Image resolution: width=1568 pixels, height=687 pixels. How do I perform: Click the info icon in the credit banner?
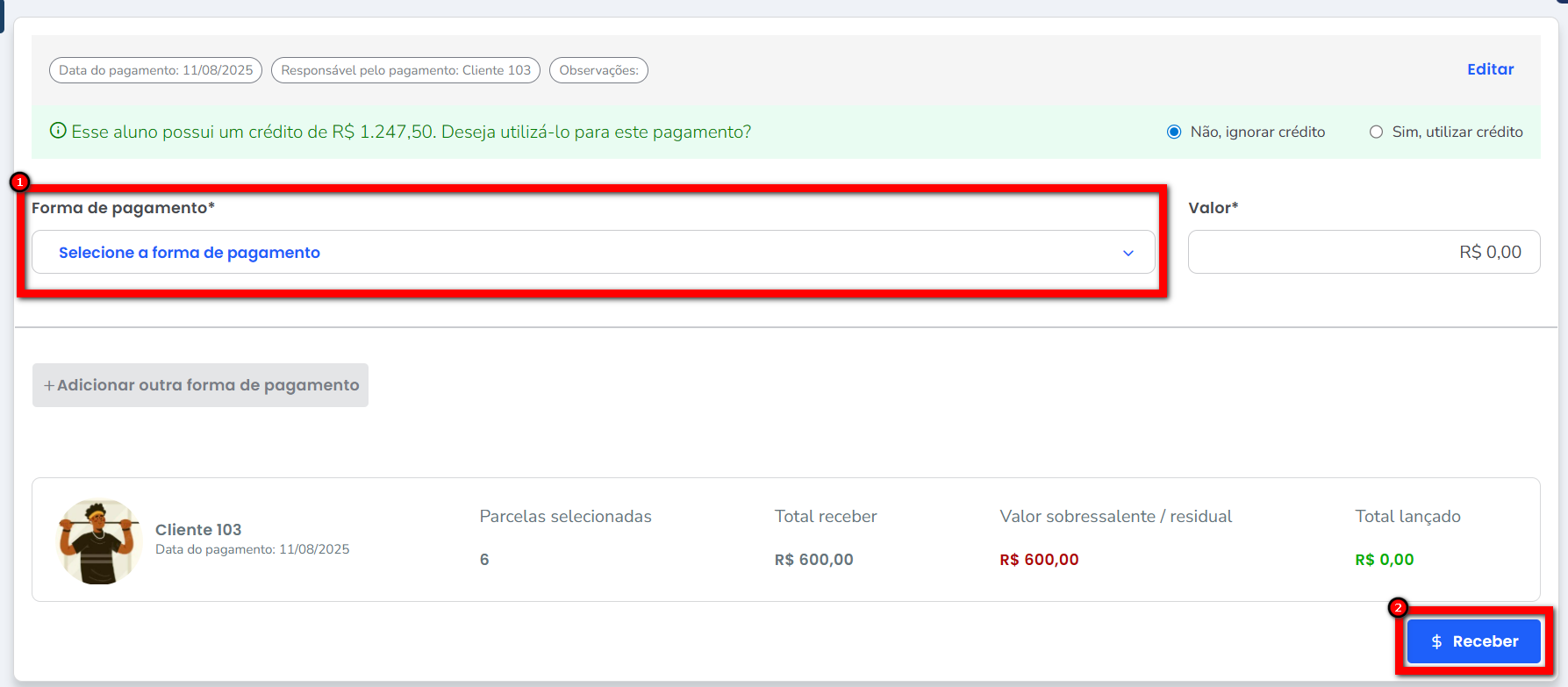coord(58,132)
